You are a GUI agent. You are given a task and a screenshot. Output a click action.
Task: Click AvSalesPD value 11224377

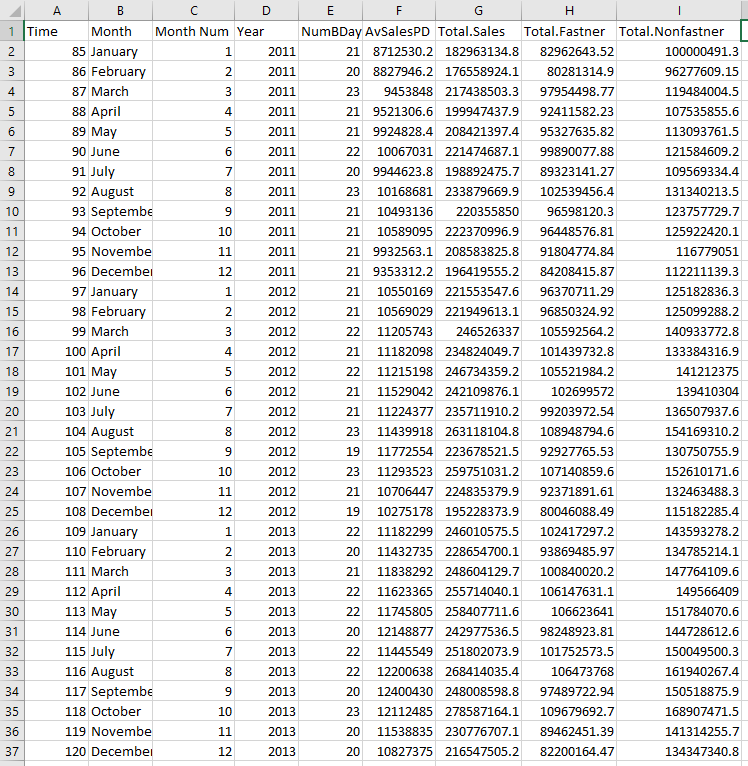tap(399, 411)
